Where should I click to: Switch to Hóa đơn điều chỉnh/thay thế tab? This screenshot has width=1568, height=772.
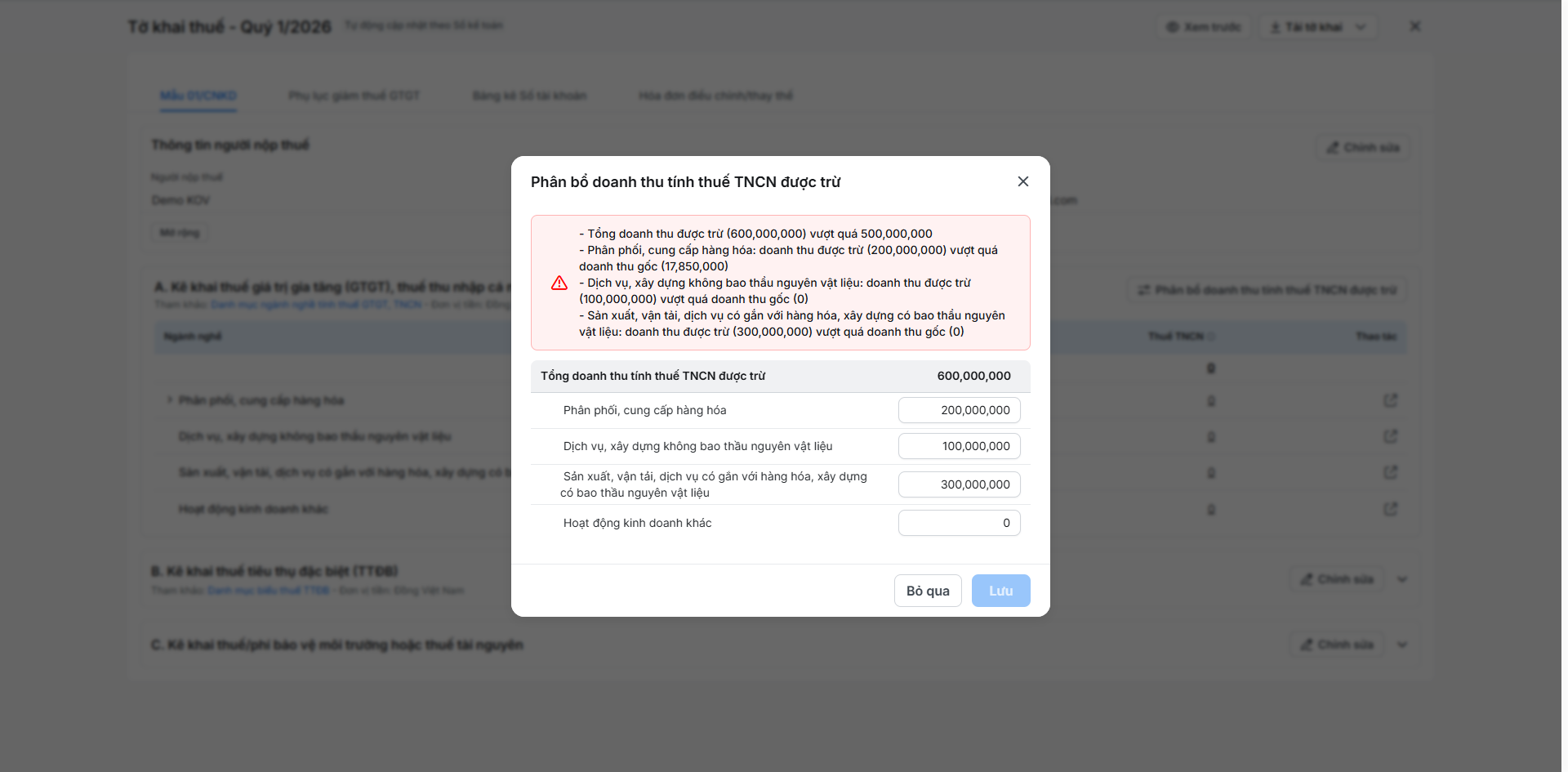click(x=715, y=96)
